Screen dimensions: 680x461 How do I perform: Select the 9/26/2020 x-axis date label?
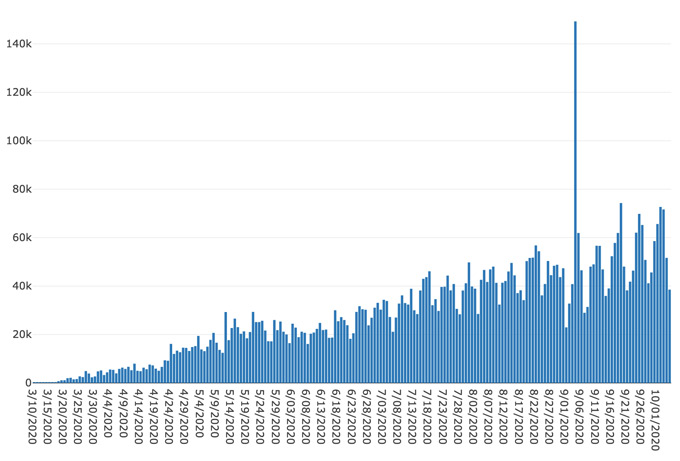[639, 416]
